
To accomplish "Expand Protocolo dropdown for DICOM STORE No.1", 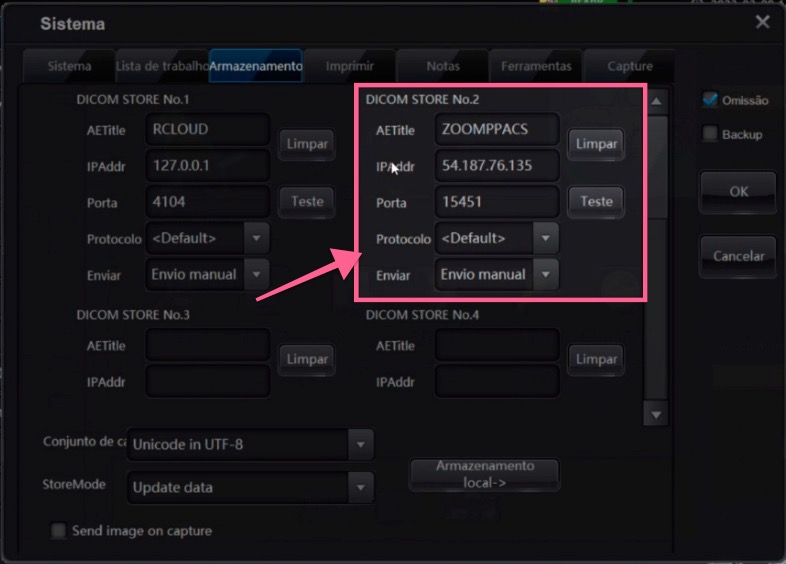I will (x=256, y=239).
